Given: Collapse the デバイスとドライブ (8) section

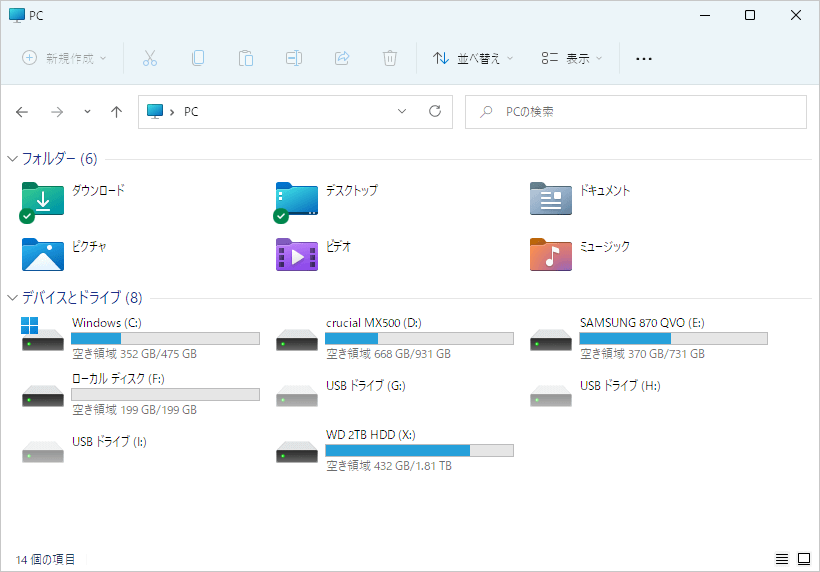Looking at the screenshot, I should pos(13,298).
